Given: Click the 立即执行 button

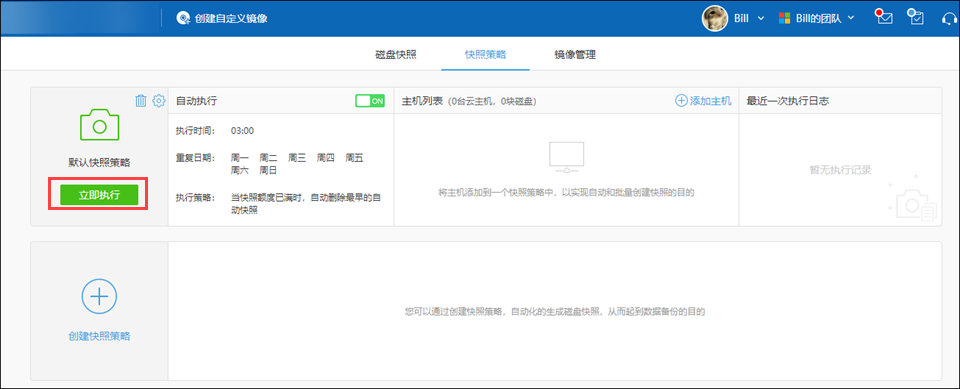Looking at the screenshot, I should (x=99, y=195).
